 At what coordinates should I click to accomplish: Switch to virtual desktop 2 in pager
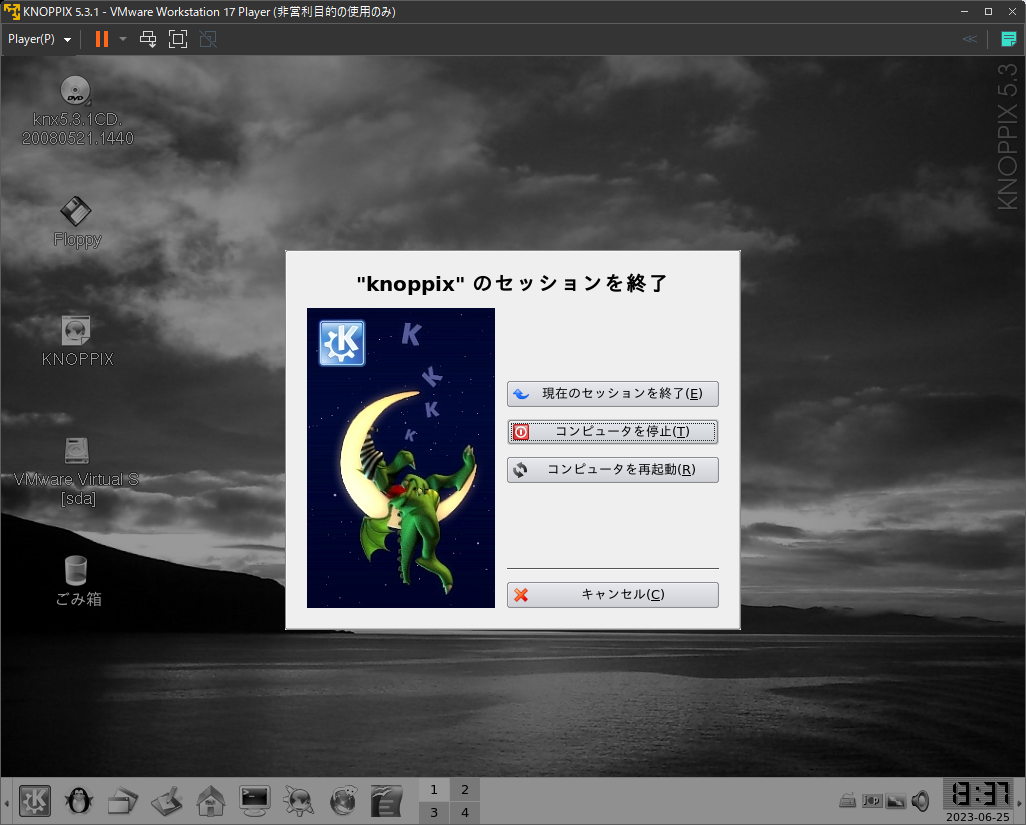pyautogui.click(x=464, y=790)
